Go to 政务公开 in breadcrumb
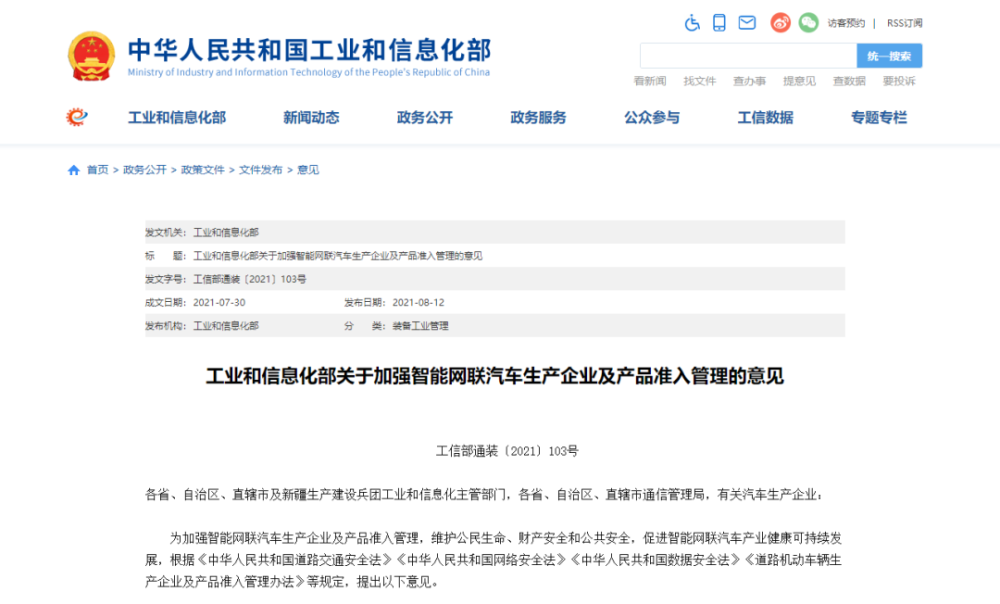The height and width of the screenshot is (604, 1000). [145, 170]
